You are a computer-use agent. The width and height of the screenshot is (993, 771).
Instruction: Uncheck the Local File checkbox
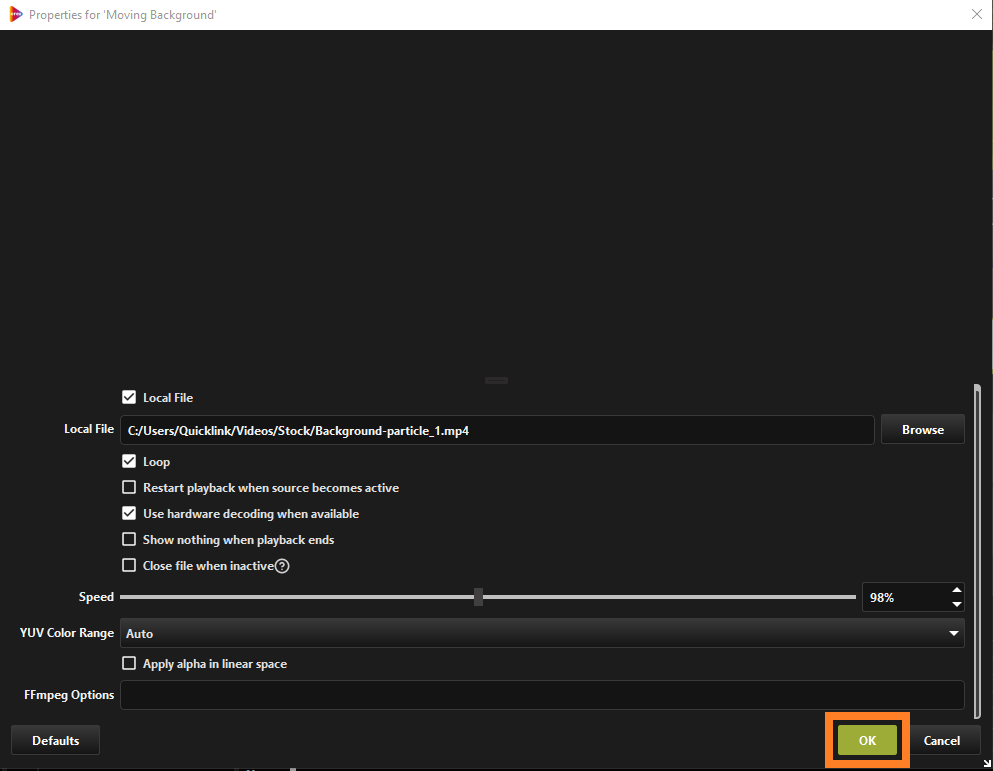pyautogui.click(x=129, y=397)
